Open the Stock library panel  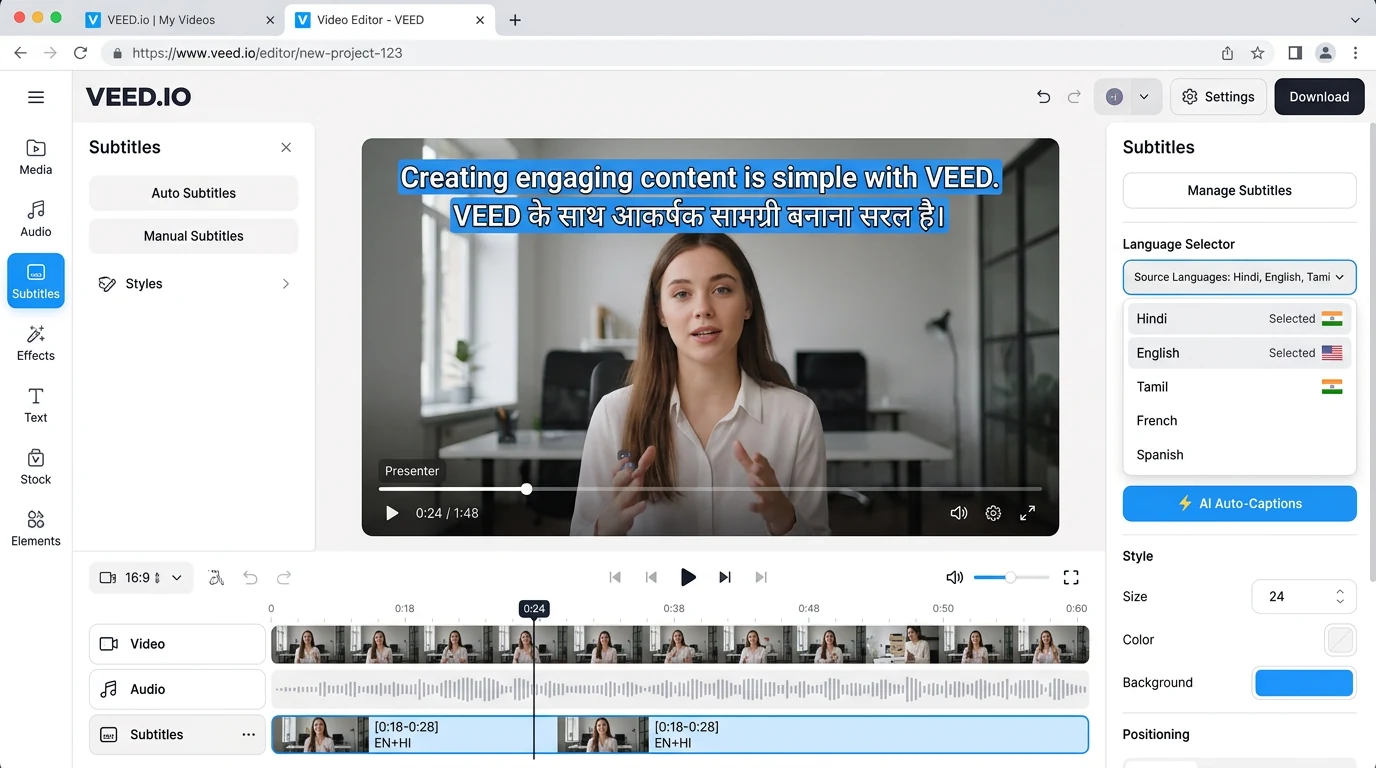pyautogui.click(x=36, y=467)
